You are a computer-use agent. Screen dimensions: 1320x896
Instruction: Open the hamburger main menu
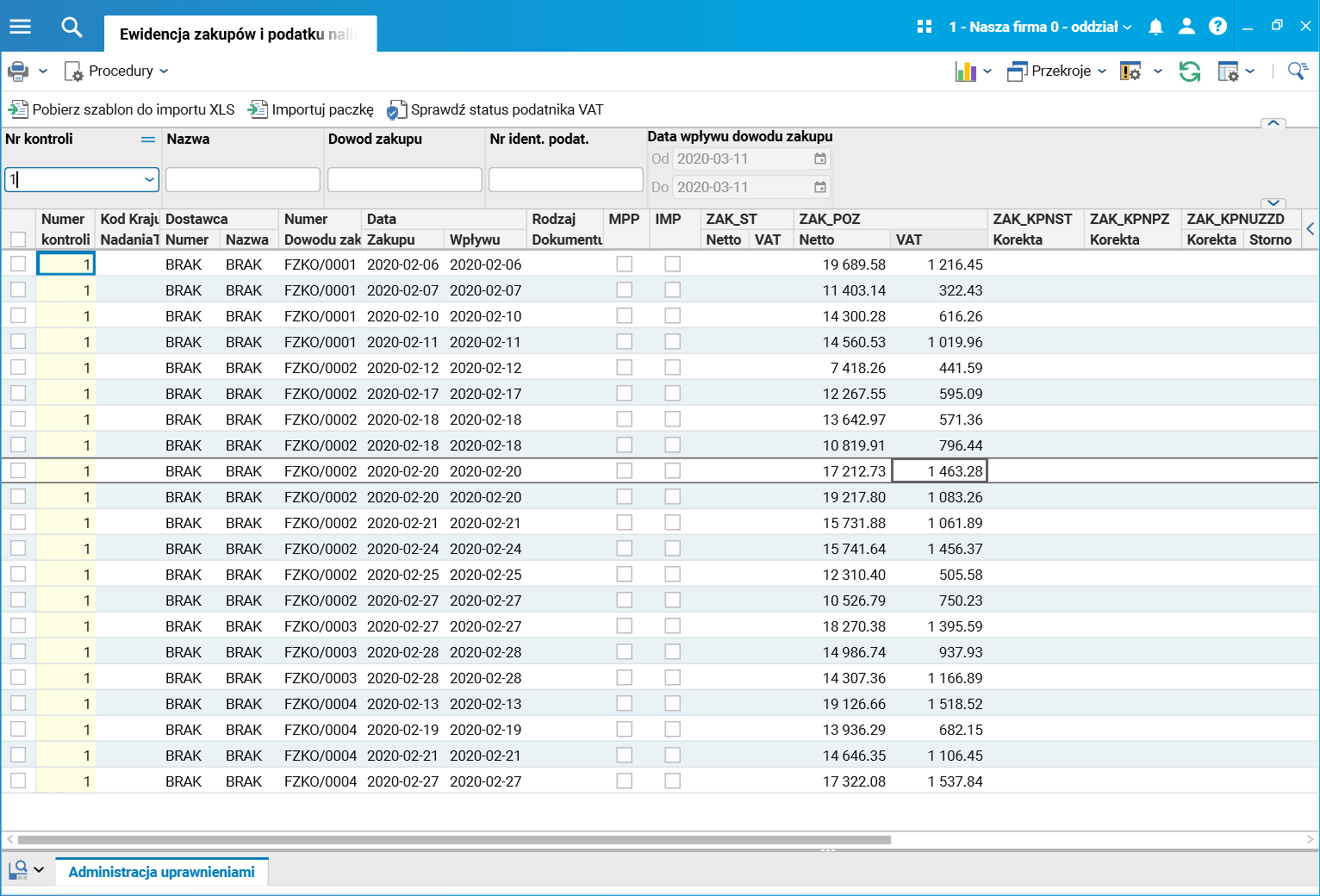(x=20, y=27)
